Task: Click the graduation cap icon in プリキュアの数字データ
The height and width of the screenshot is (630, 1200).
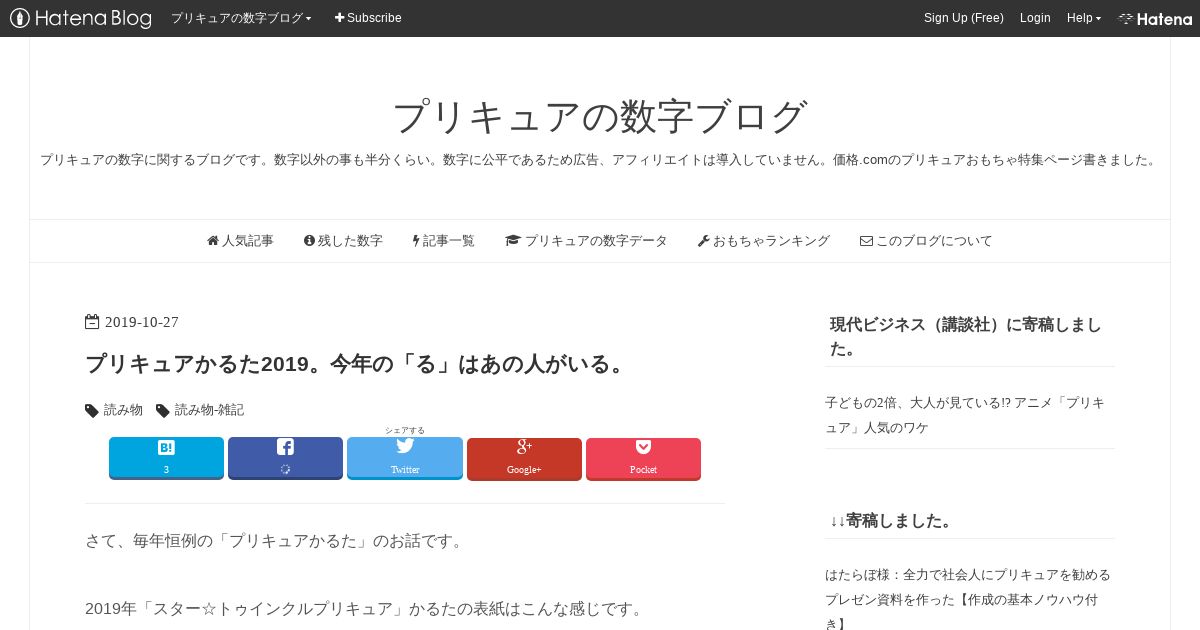Action: coord(513,241)
